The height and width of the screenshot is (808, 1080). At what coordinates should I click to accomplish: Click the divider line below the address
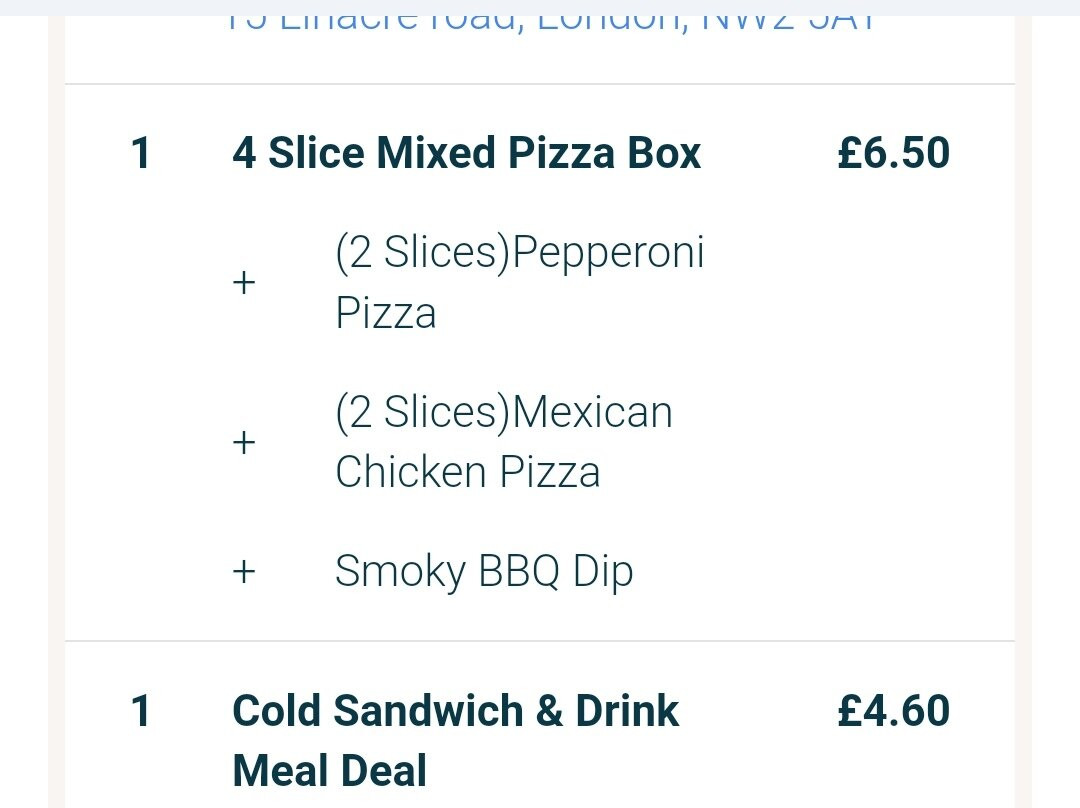click(540, 84)
